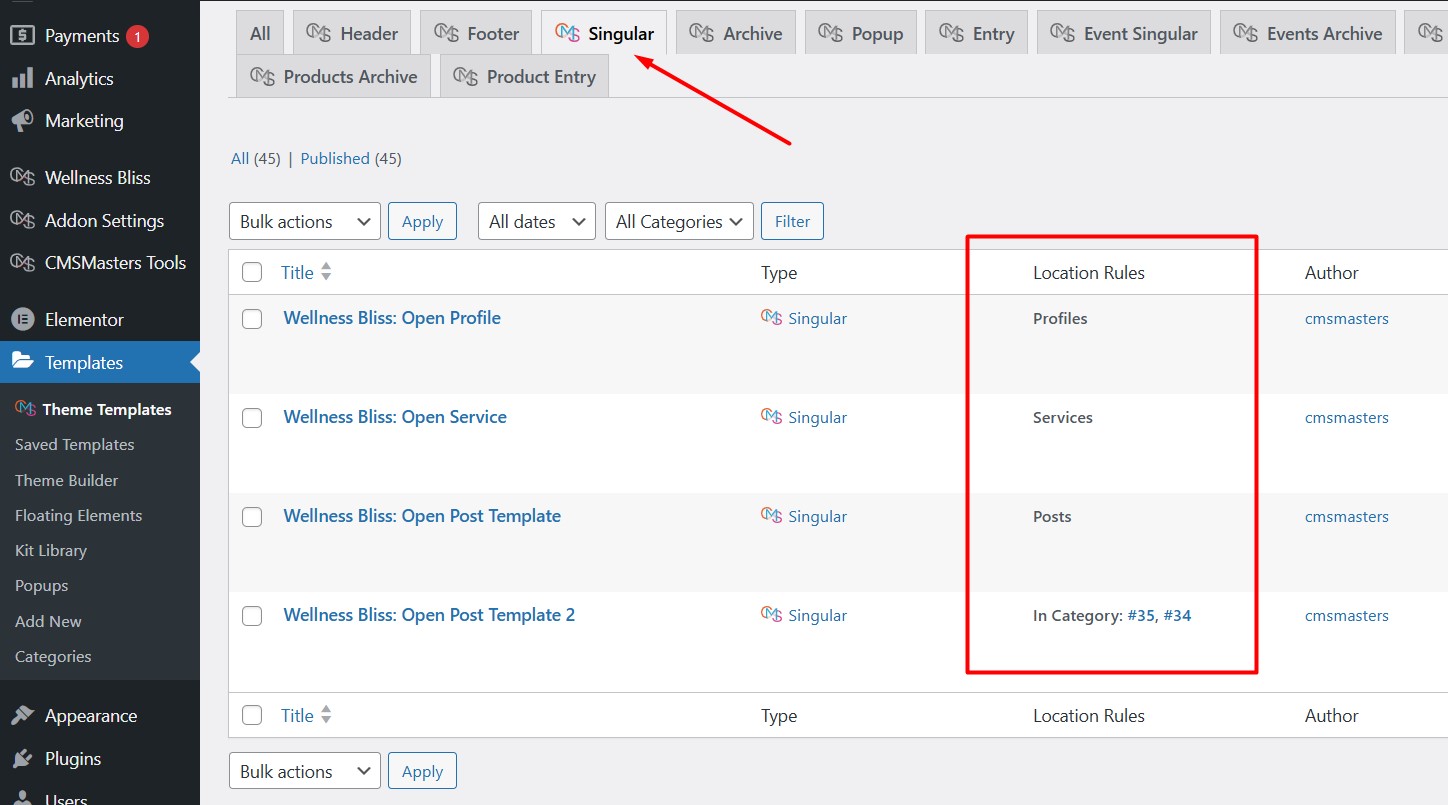Open the top Bulk actions dropdown

pos(305,221)
